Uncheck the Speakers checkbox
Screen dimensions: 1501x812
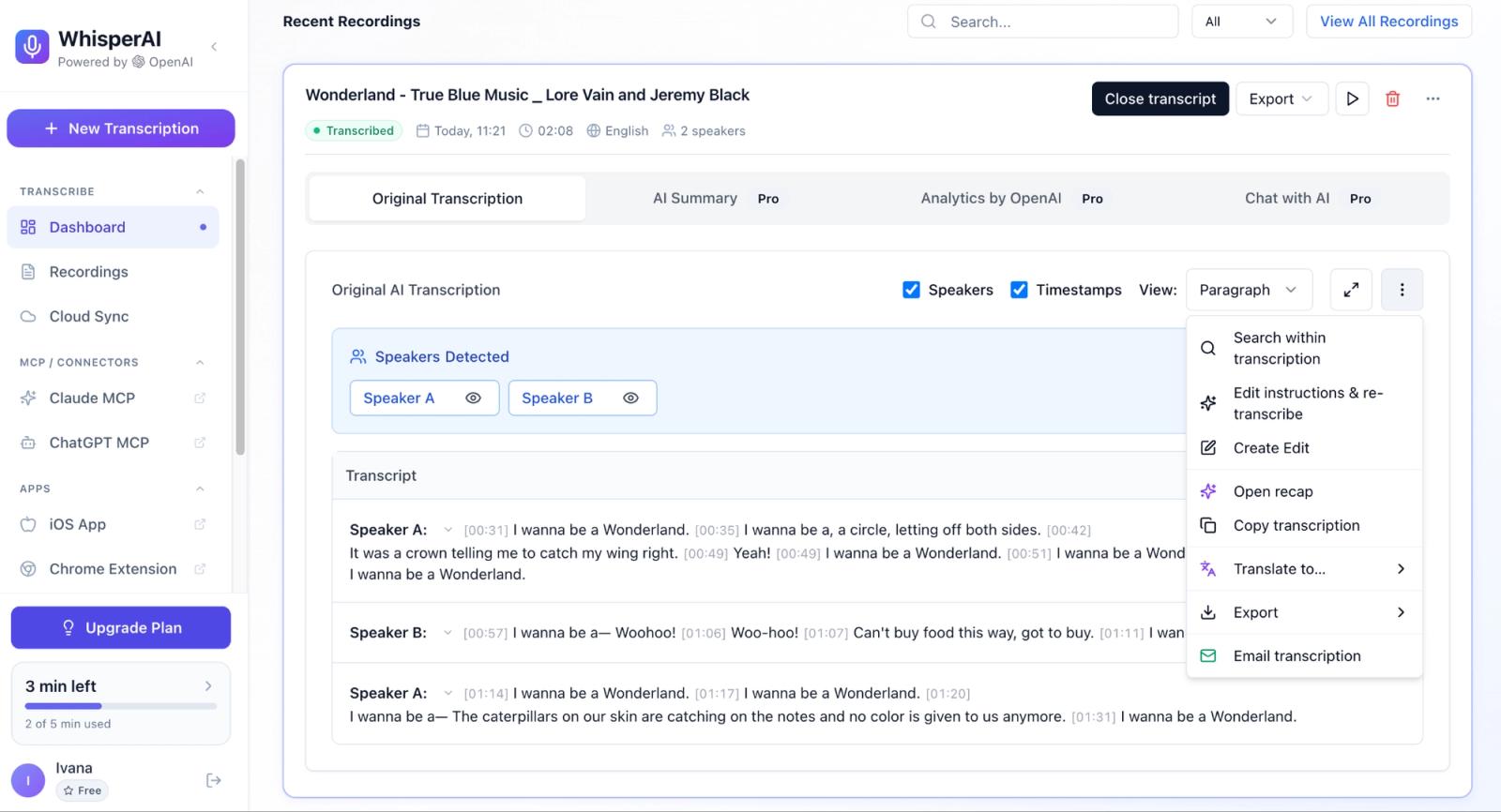coord(911,290)
